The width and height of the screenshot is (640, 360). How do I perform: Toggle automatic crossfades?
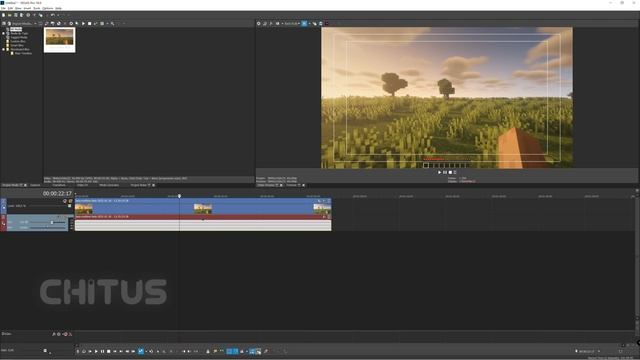236,351
